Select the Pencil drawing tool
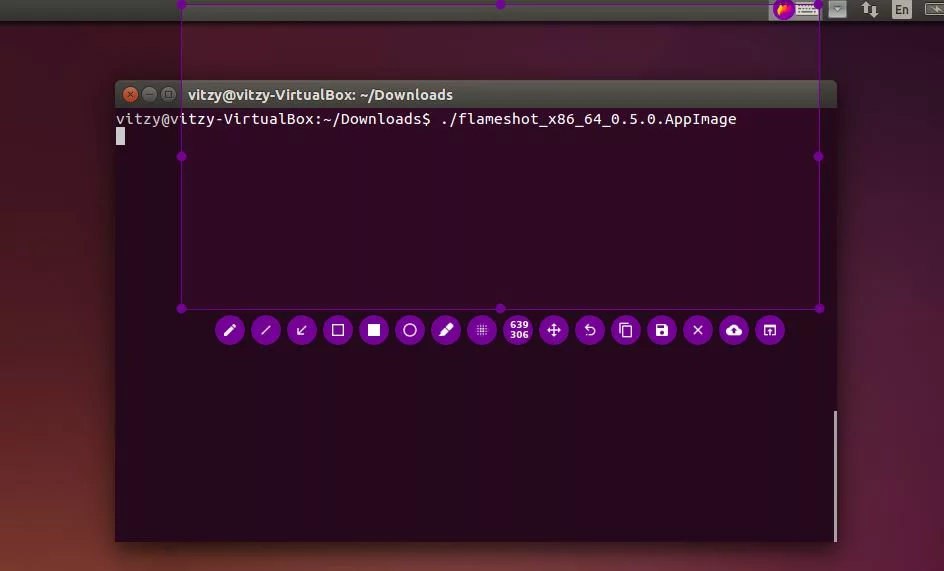 tap(229, 330)
